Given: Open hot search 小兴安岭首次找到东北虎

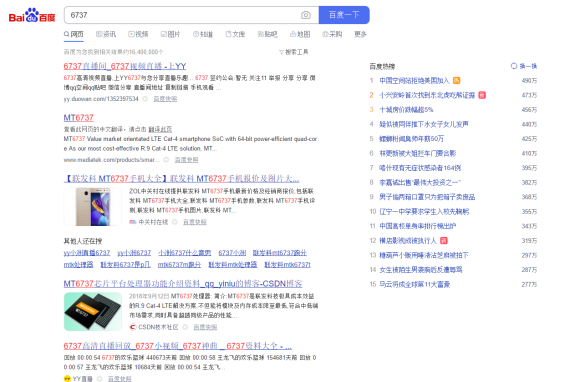Looking at the screenshot, I should 427,95.
